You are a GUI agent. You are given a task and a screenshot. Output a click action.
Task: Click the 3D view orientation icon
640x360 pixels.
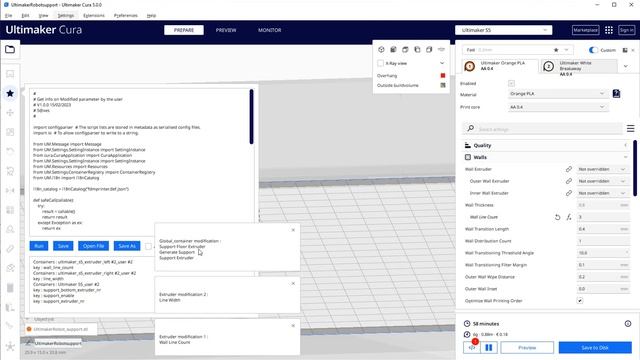coord(381,49)
